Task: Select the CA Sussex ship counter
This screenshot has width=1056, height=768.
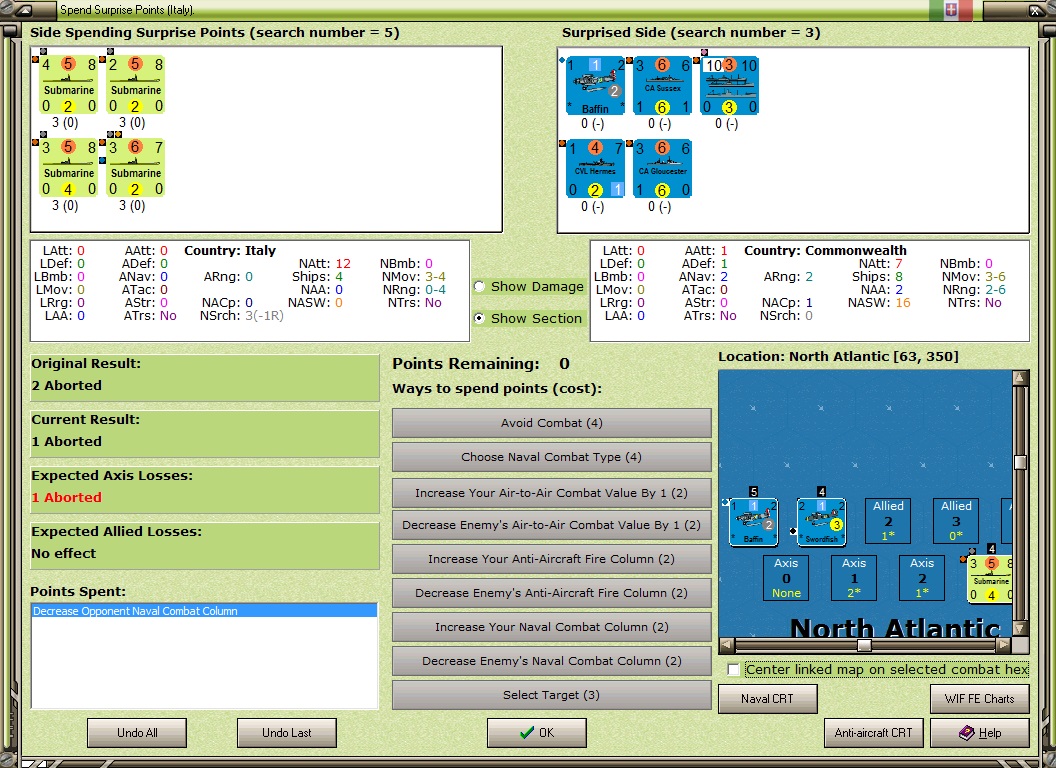Action: tap(662, 86)
